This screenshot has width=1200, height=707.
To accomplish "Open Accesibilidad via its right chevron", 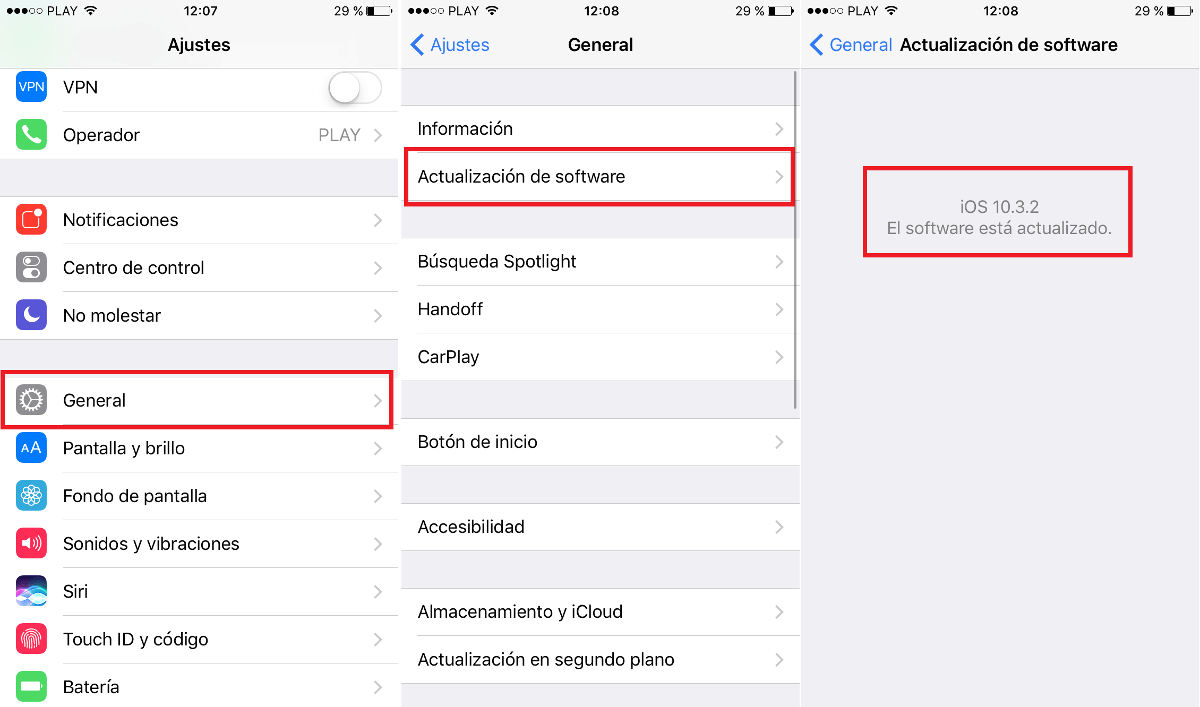I will click(779, 527).
